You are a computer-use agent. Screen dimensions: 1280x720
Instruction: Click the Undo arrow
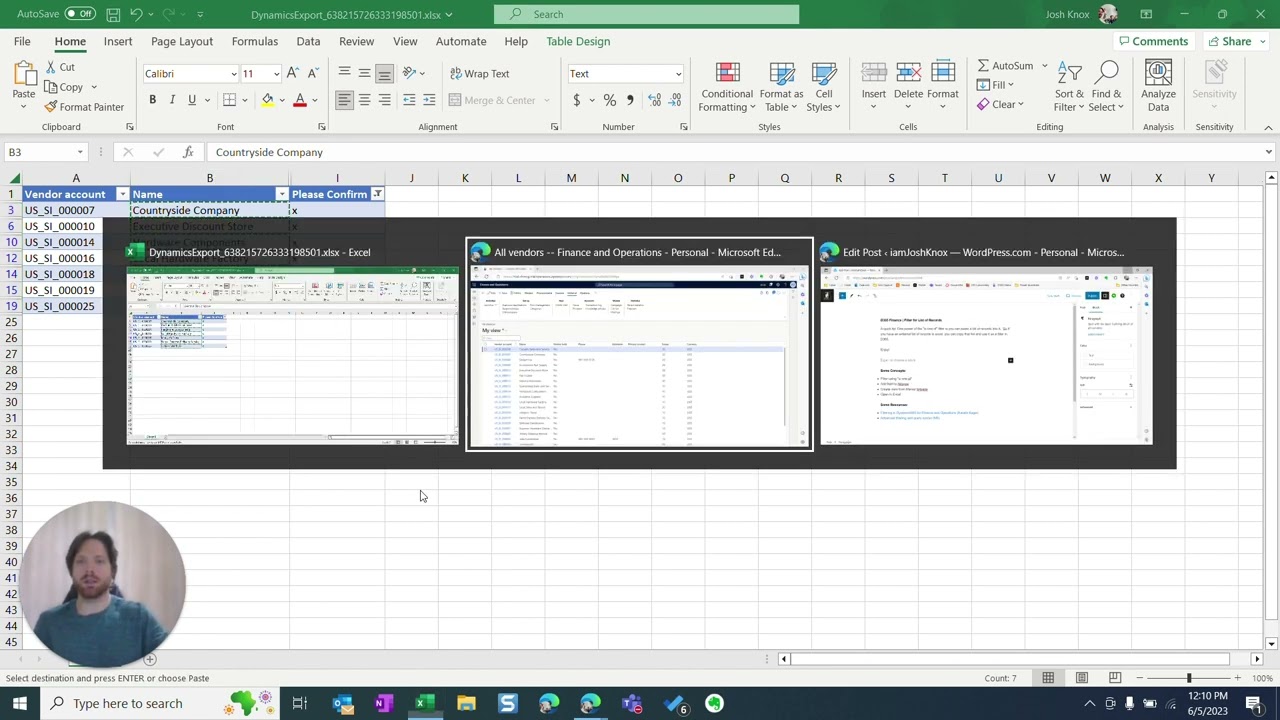pyautogui.click(x=136, y=14)
